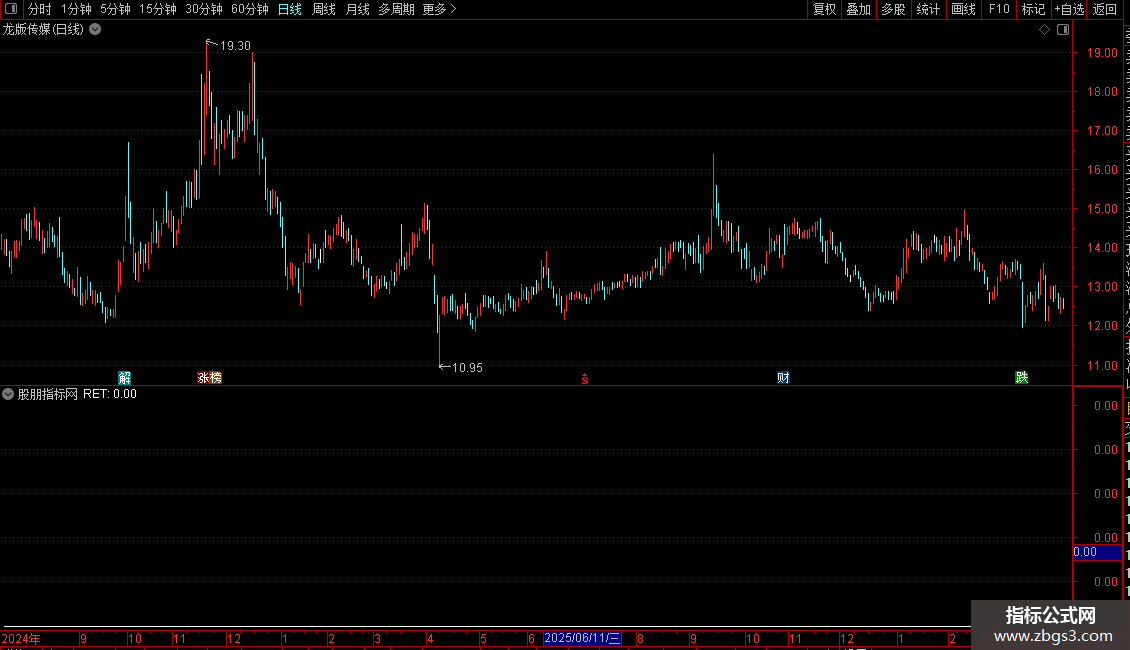Screen dimensions: 1130x650
Task: Select the 15分钟 period
Action: (x=158, y=9)
